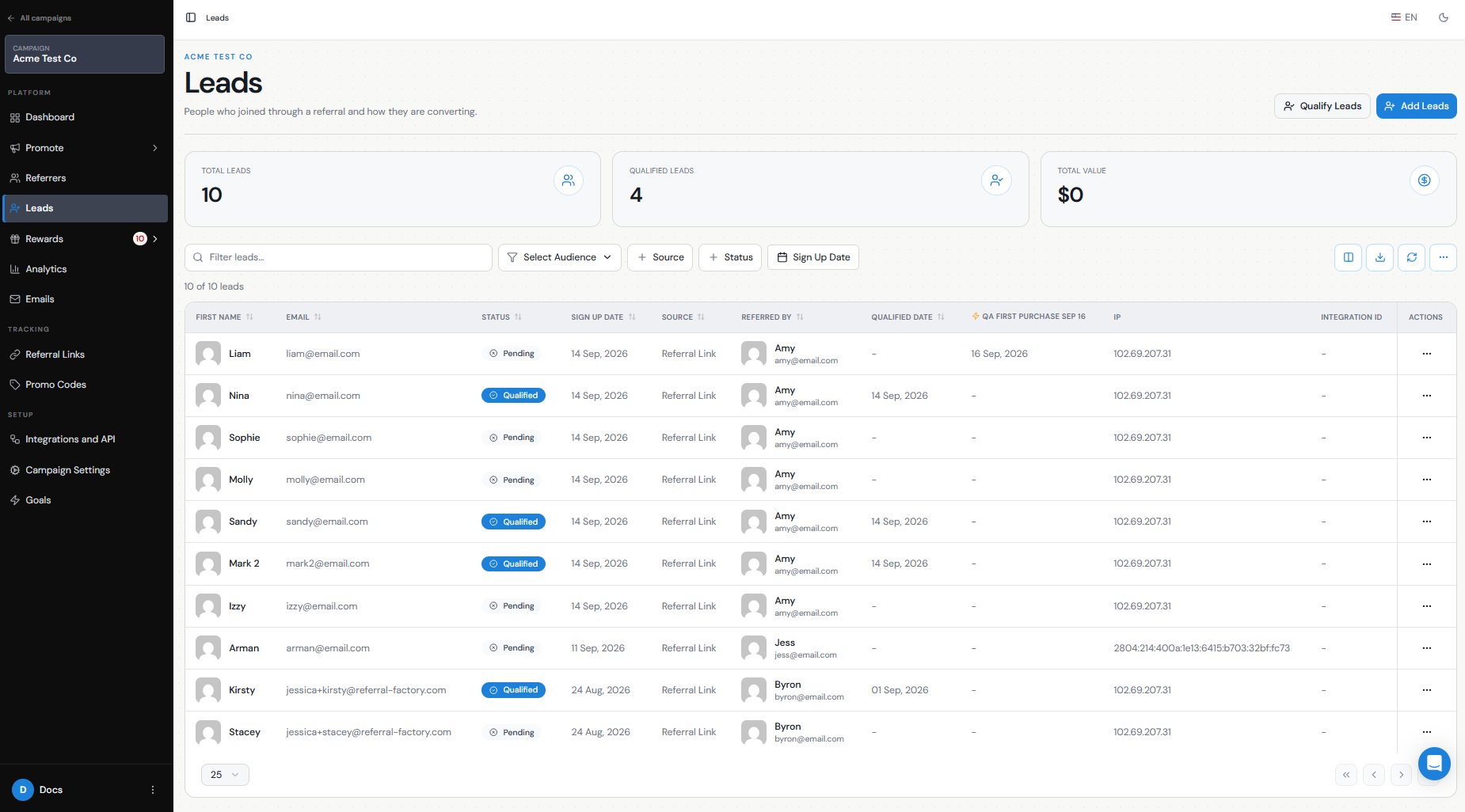Focus the Filter leads search field

[338, 257]
